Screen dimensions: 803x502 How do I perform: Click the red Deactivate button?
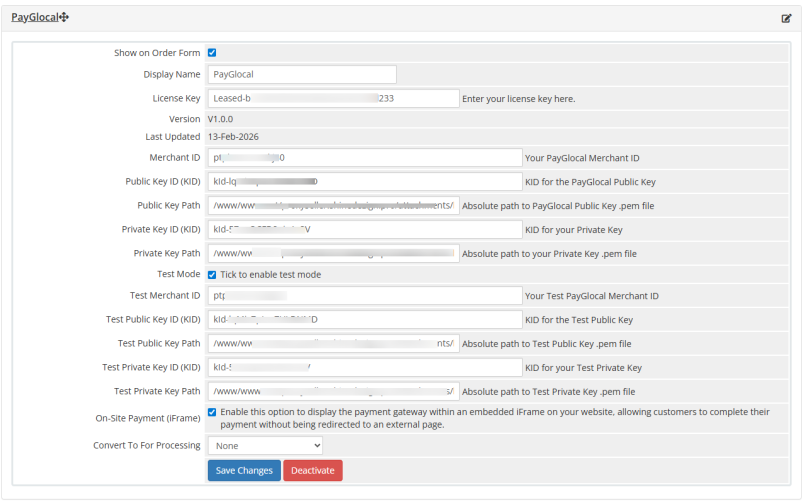point(313,471)
